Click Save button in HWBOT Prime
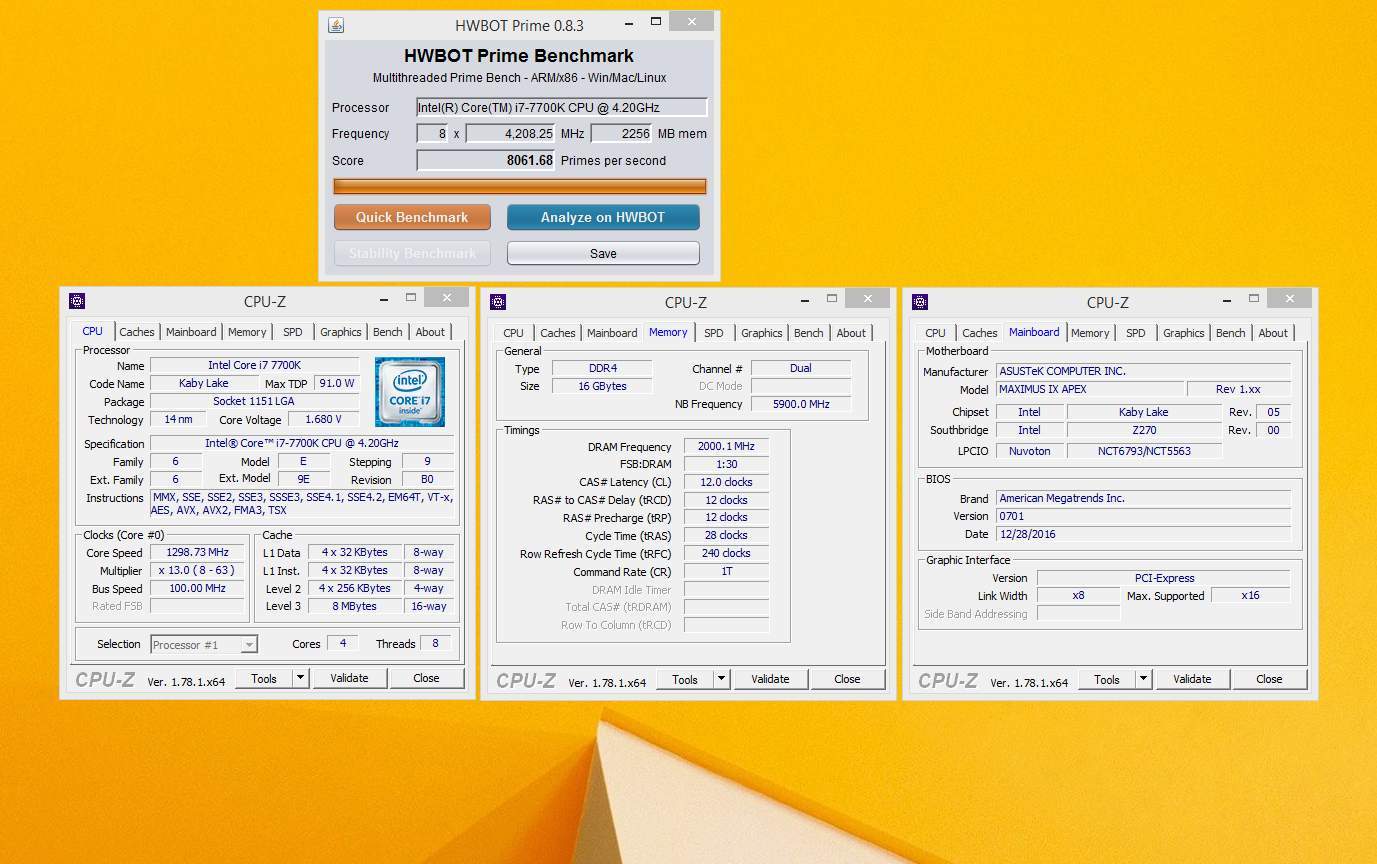 tap(603, 253)
